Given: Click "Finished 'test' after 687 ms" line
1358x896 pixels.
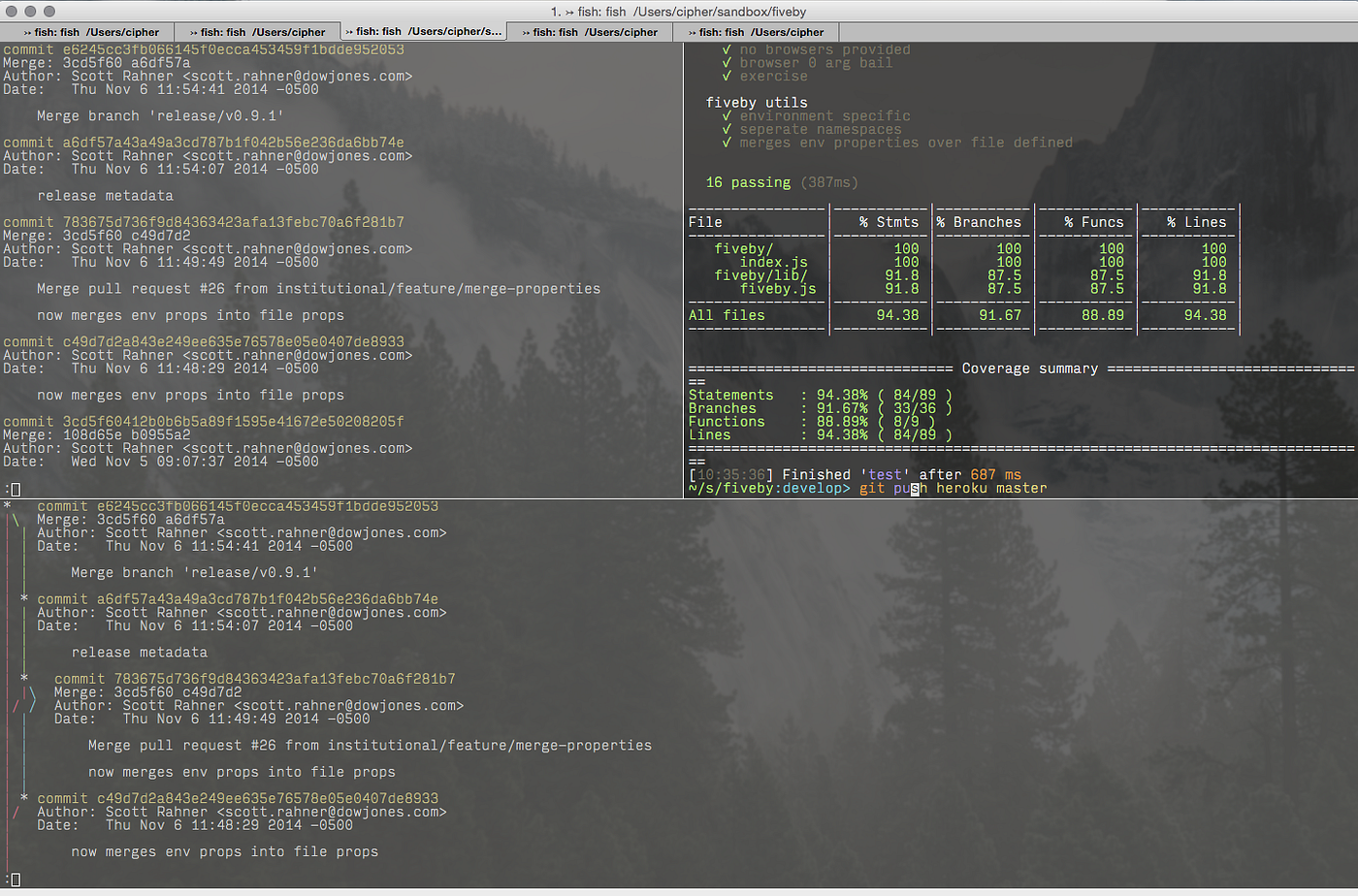Looking at the screenshot, I should [855, 475].
